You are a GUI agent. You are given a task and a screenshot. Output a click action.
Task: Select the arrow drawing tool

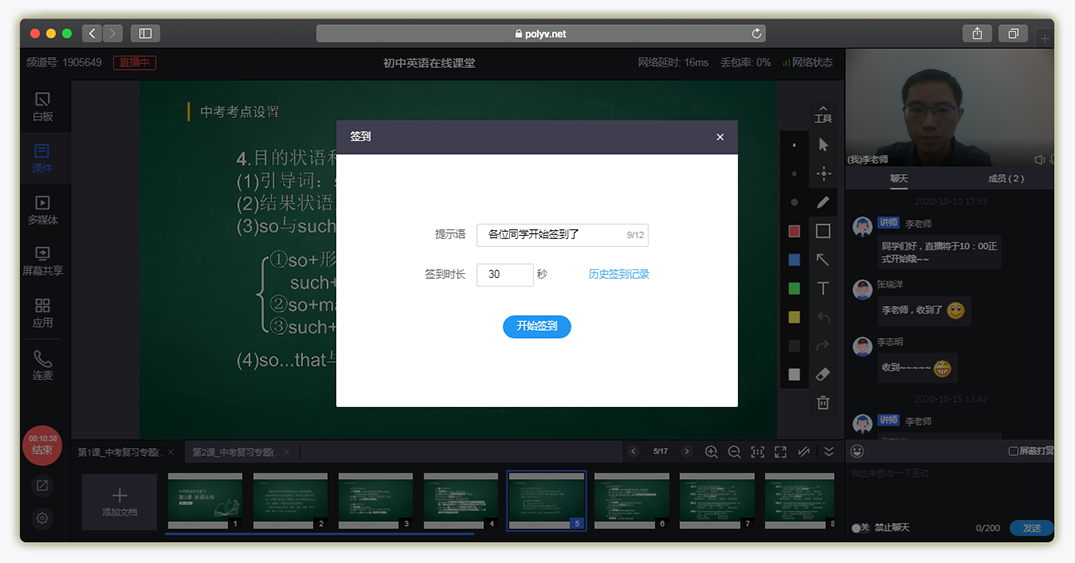tap(823, 260)
